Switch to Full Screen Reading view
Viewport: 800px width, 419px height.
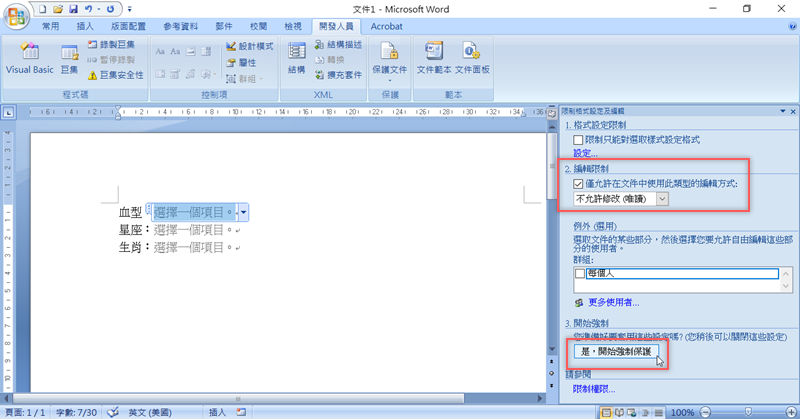click(619, 412)
